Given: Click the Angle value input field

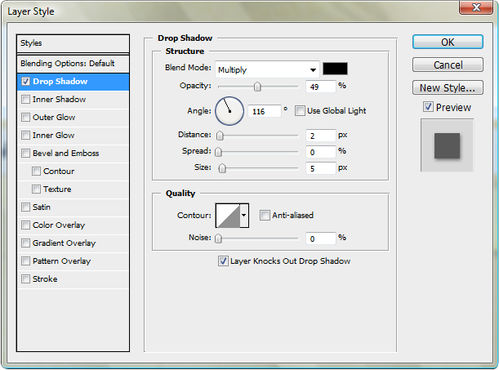Looking at the screenshot, I should (x=265, y=111).
